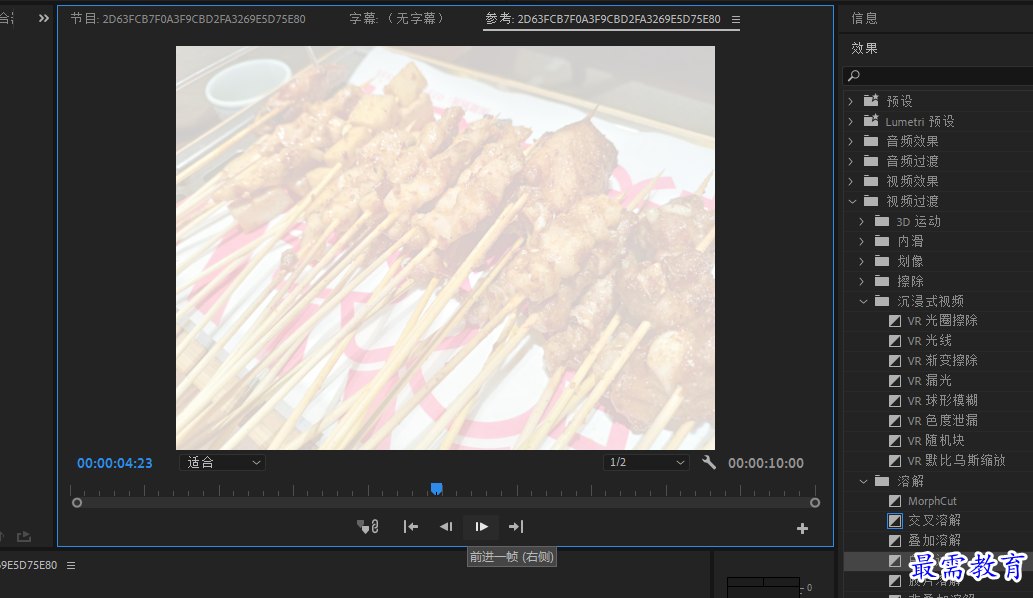This screenshot has width=1033, height=598.
Task: Expand the 划像 folder
Action: [862, 261]
